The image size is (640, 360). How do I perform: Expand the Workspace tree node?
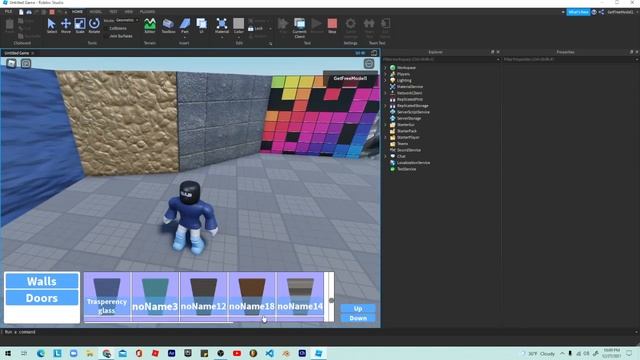pos(386,68)
